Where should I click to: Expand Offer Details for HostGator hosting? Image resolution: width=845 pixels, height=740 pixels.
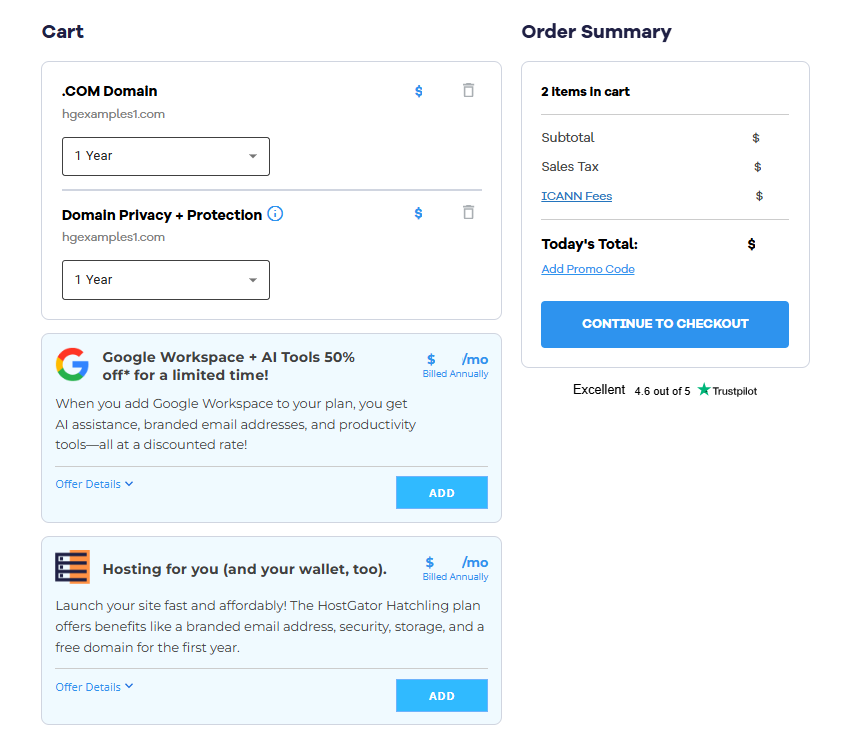coord(94,687)
